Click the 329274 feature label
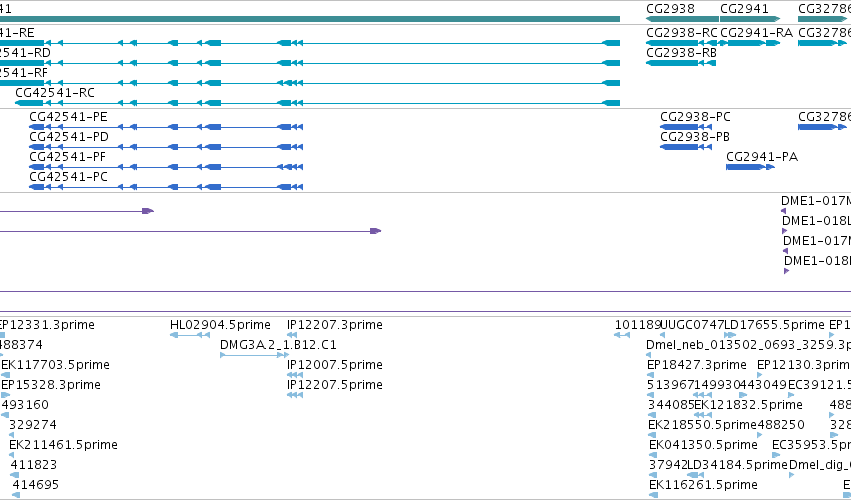This screenshot has width=851, height=500. click(33, 425)
